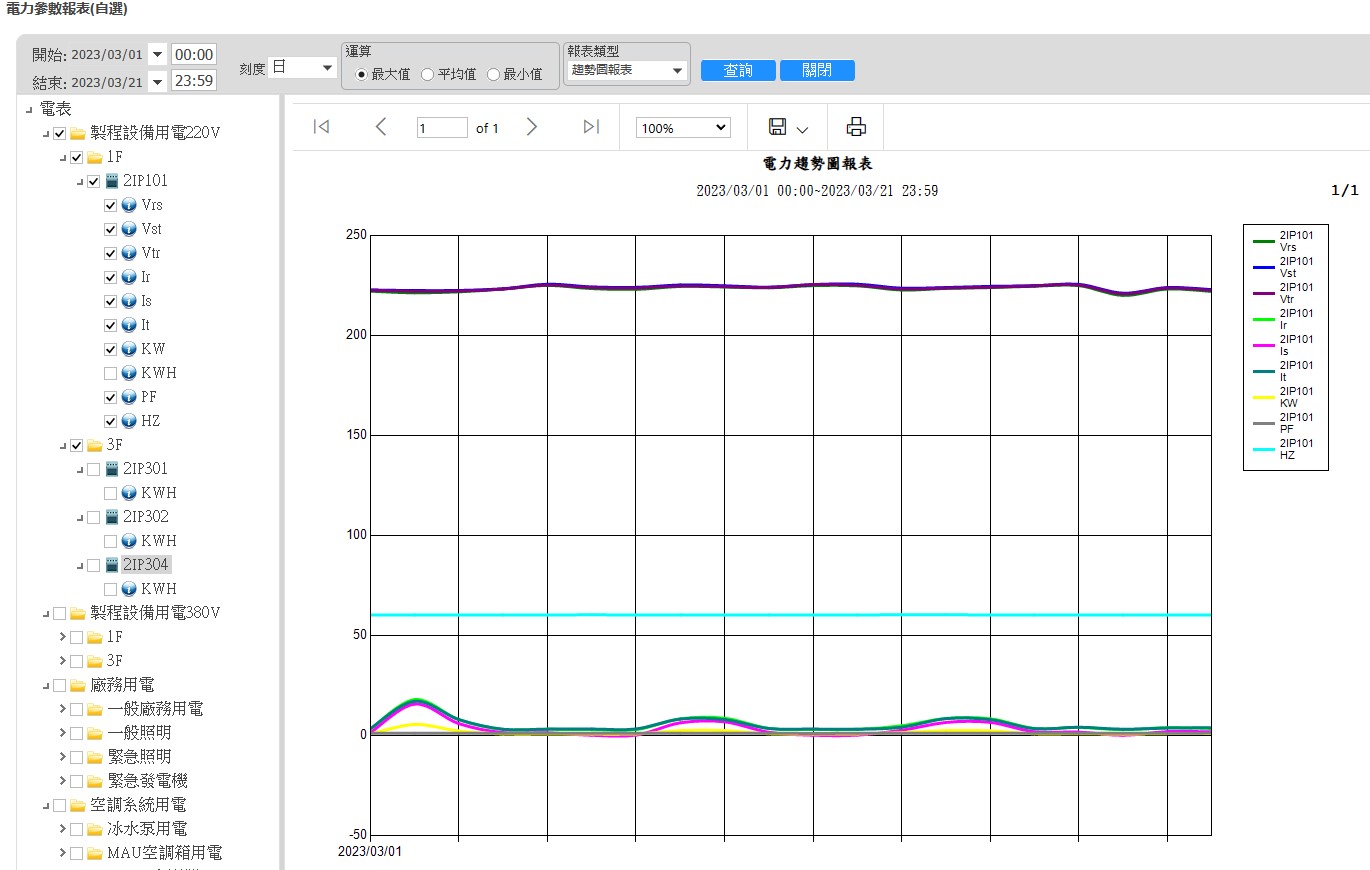Expand the 一般照明 folder
This screenshot has width=1370, height=870.
(63, 733)
